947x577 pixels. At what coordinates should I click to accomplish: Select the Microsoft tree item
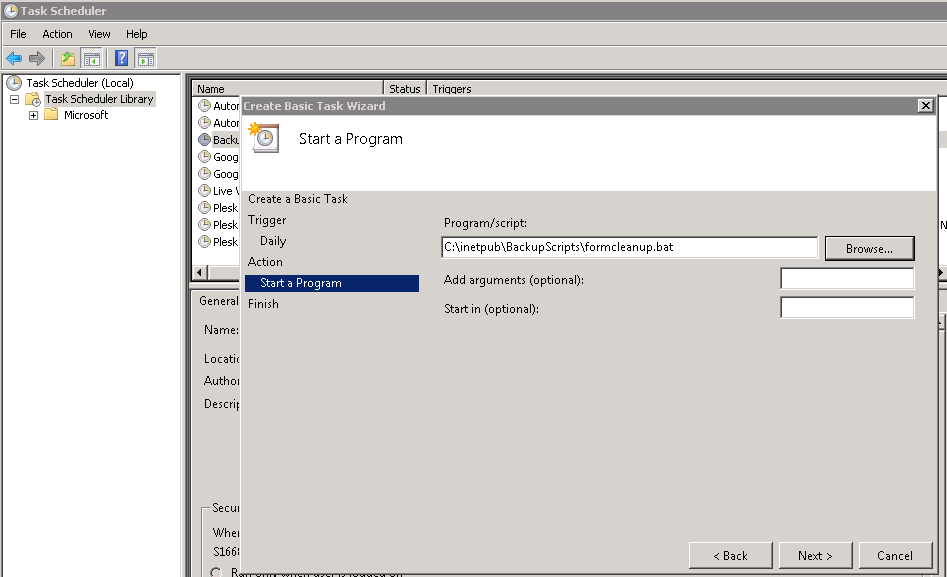(86, 115)
